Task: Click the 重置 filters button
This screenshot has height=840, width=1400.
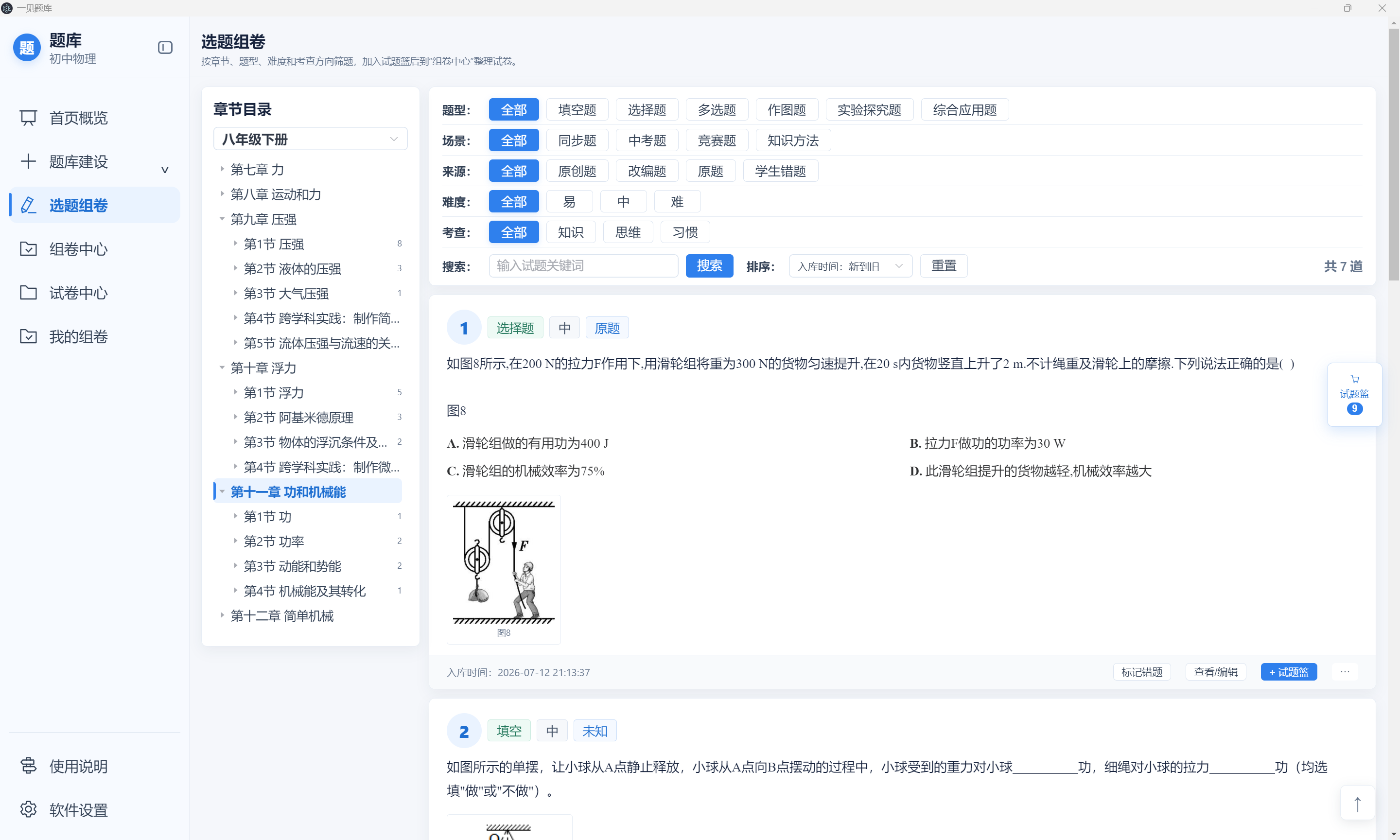Action: click(x=944, y=265)
